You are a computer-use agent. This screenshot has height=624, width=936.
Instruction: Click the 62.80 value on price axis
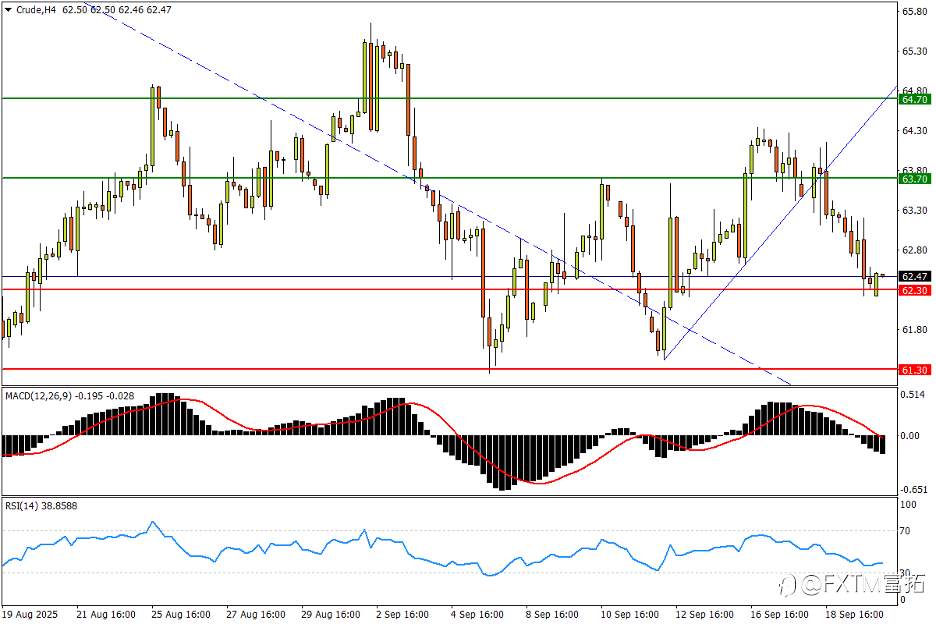pyautogui.click(x=915, y=250)
